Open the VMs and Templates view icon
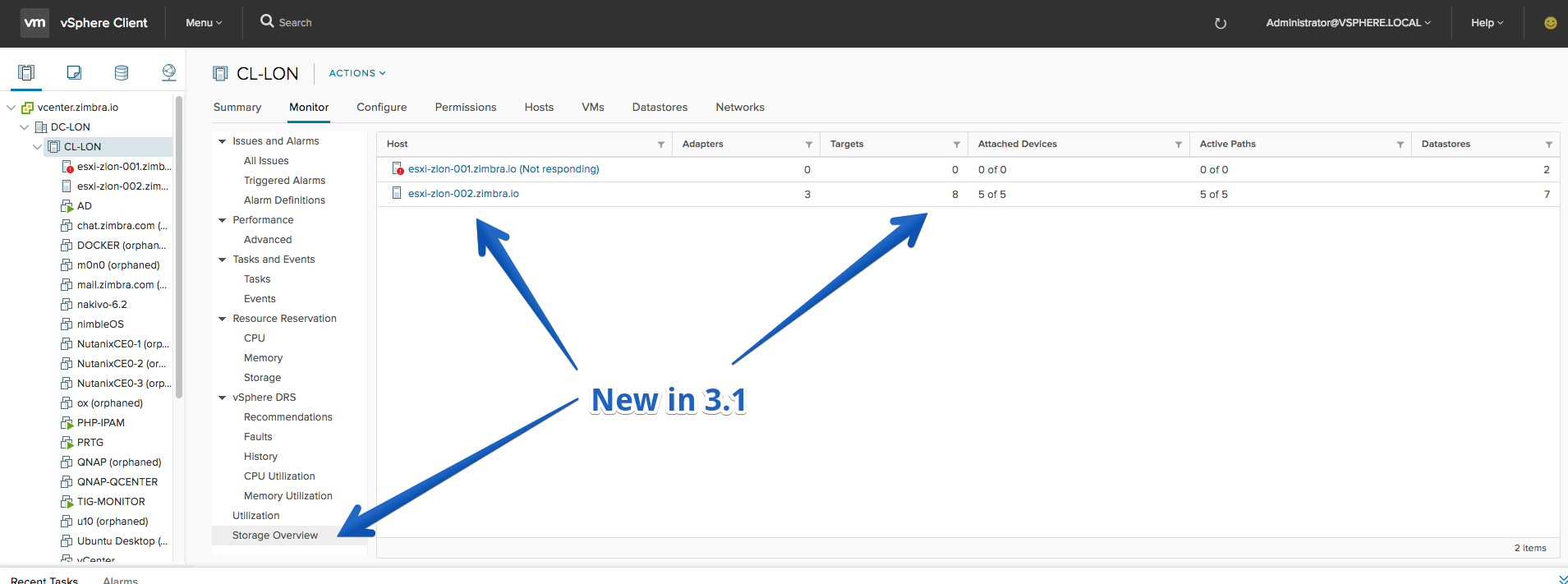This screenshot has width=1568, height=584. pos(74,73)
